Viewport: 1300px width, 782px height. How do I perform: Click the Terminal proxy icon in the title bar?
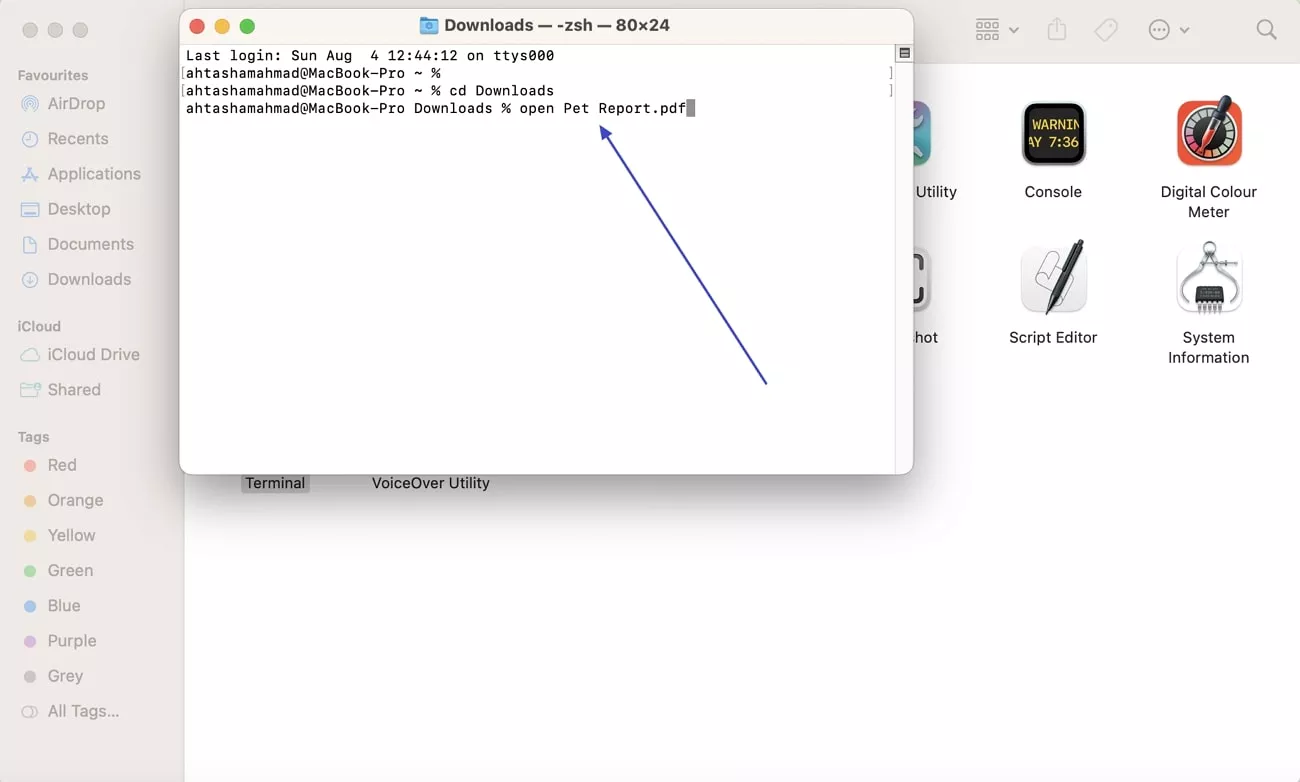pos(430,25)
